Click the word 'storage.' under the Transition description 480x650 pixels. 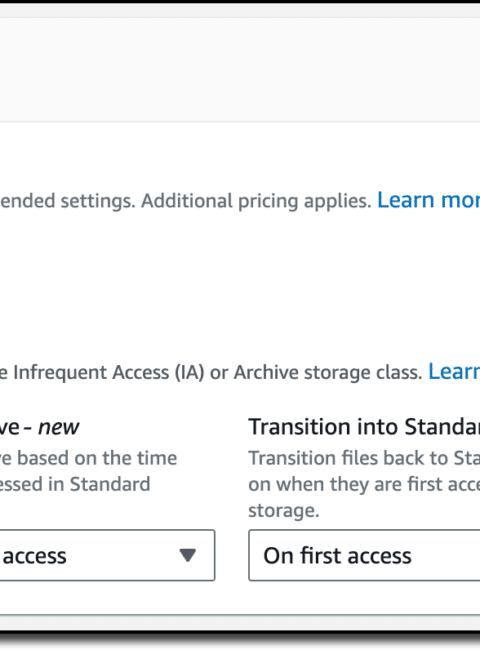pos(284,510)
